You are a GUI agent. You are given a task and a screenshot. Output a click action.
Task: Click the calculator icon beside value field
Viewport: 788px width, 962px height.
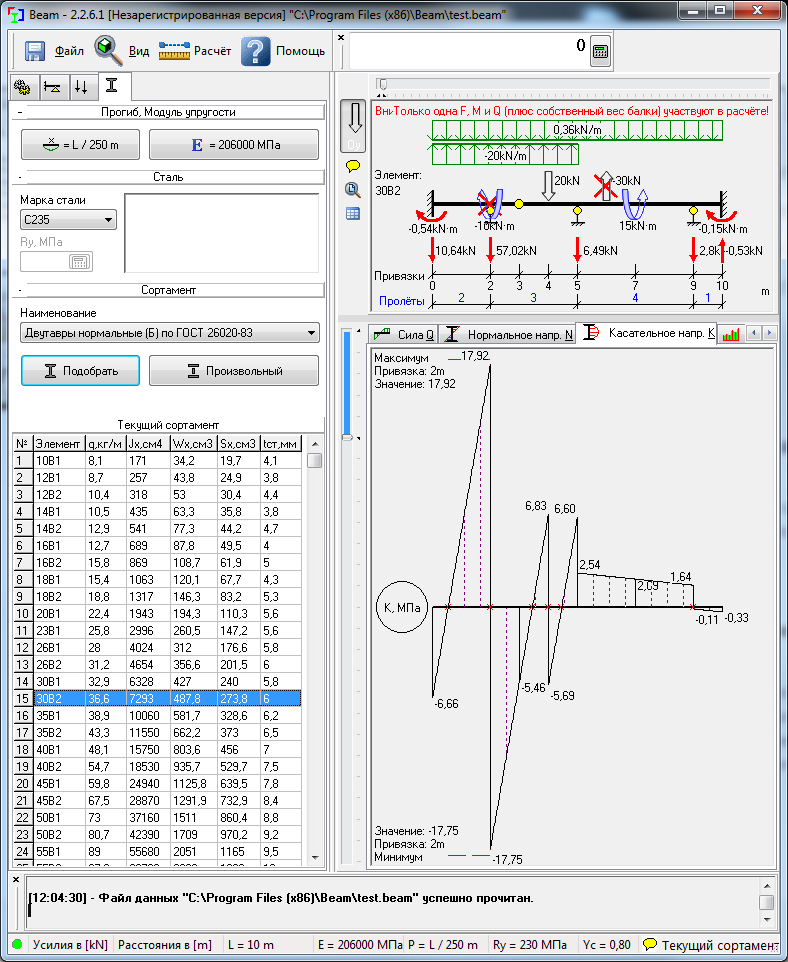pyautogui.click(x=600, y=52)
